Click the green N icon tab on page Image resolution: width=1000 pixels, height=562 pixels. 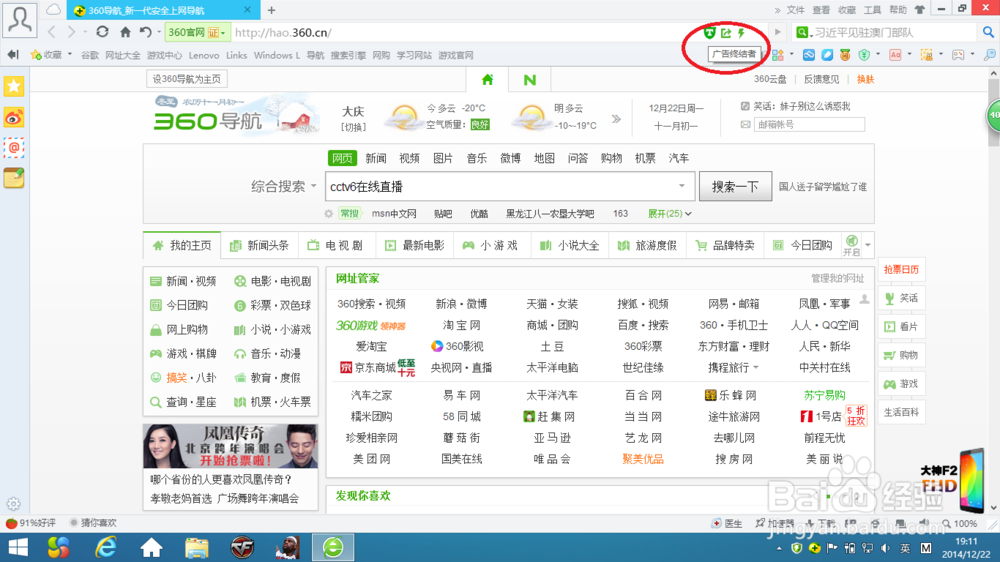click(x=529, y=80)
